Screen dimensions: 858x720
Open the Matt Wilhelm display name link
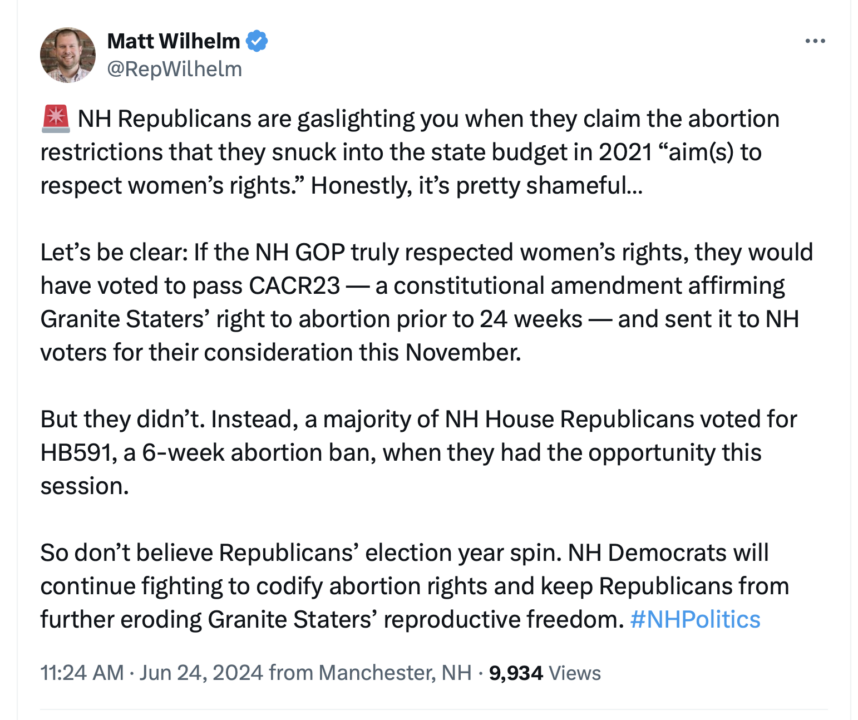[174, 41]
